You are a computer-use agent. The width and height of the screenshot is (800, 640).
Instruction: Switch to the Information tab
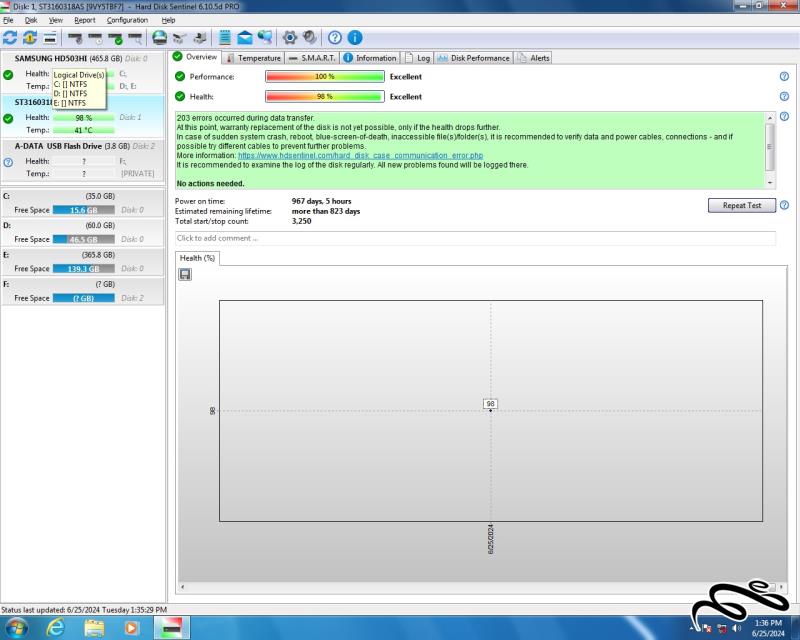click(370, 58)
